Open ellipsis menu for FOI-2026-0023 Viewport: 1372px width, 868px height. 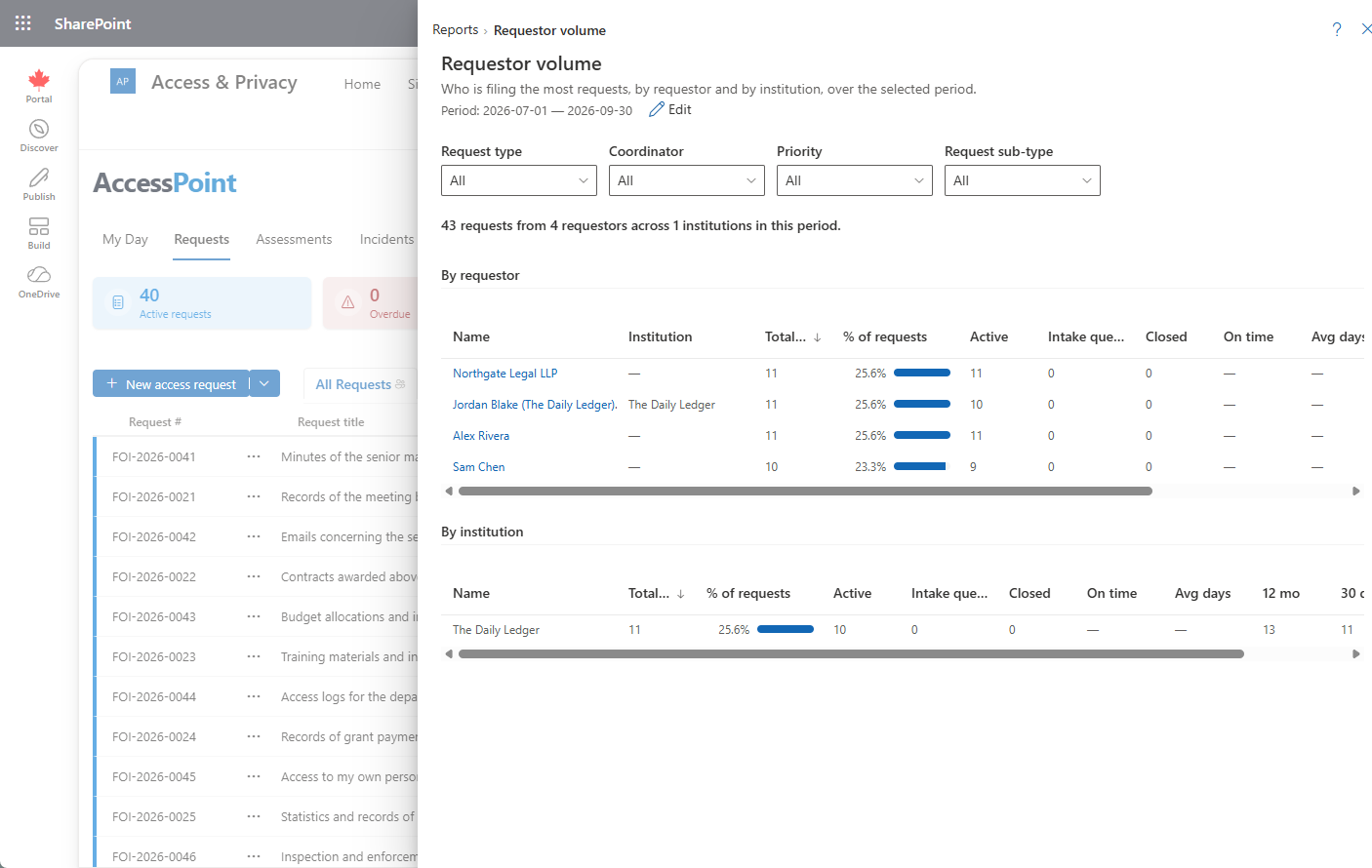click(254, 656)
